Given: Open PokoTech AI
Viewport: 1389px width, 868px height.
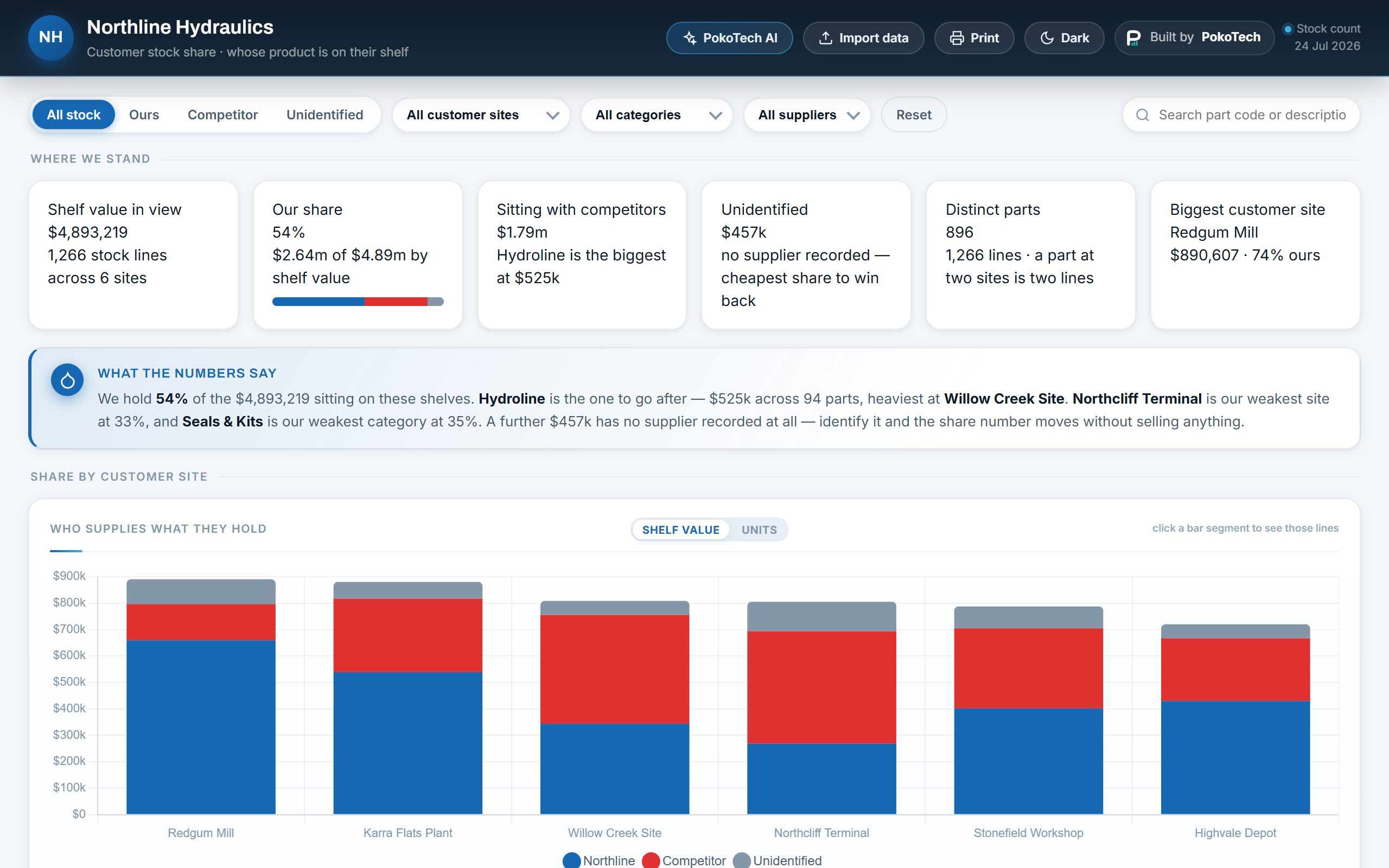Looking at the screenshot, I should (x=730, y=38).
